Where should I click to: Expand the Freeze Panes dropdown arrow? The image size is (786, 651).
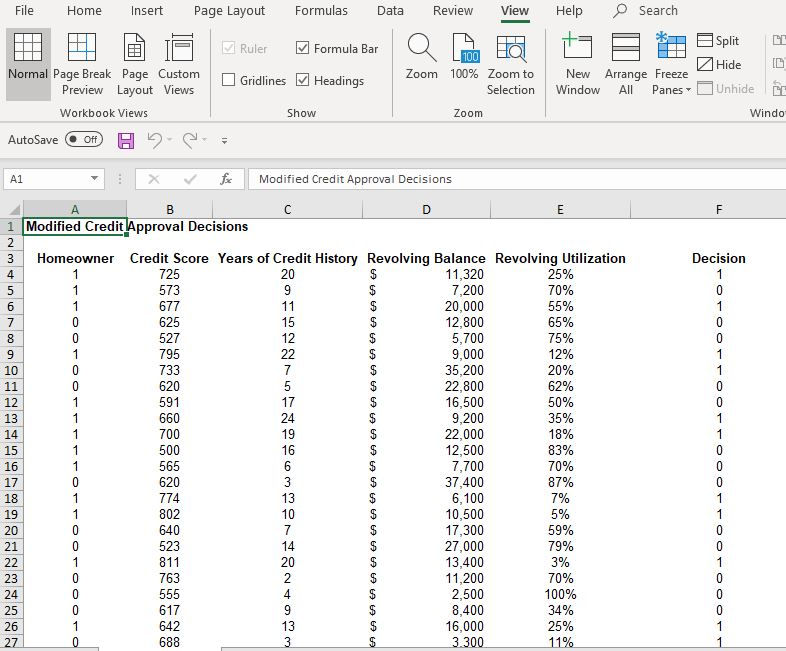pyautogui.click(x=688, y=90)
